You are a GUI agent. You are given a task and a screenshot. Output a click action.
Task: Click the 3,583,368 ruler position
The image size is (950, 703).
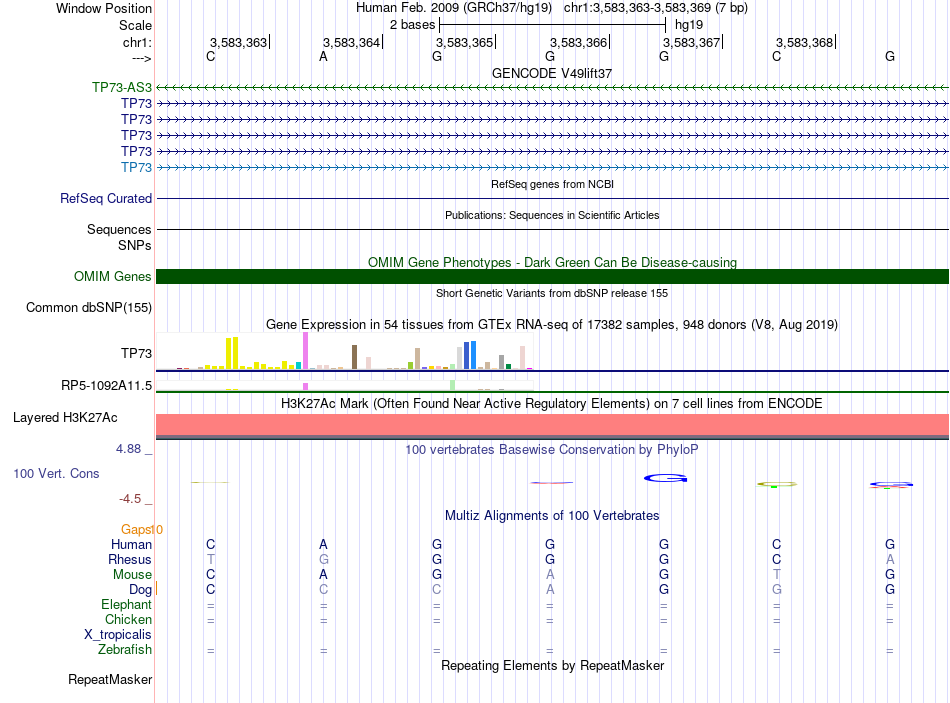pos(805,42)
